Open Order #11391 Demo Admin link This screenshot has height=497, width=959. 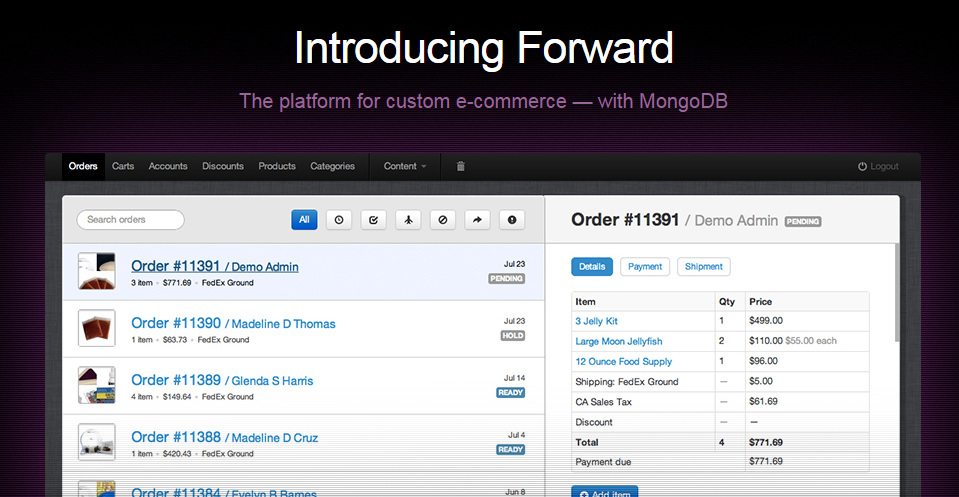point(215,267)
